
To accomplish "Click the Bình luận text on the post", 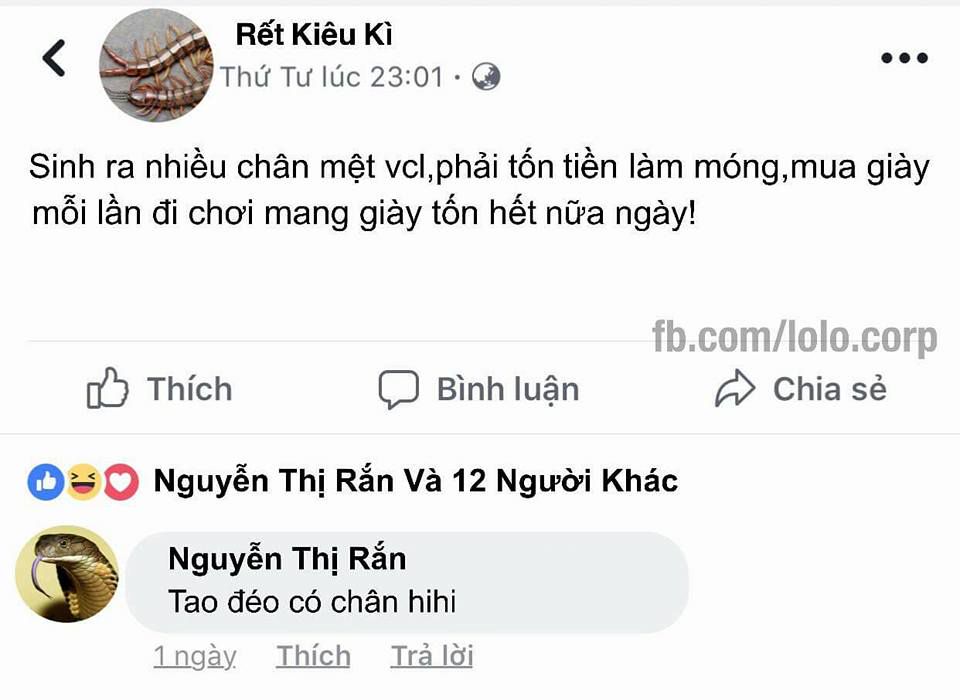I will (508, 391).
